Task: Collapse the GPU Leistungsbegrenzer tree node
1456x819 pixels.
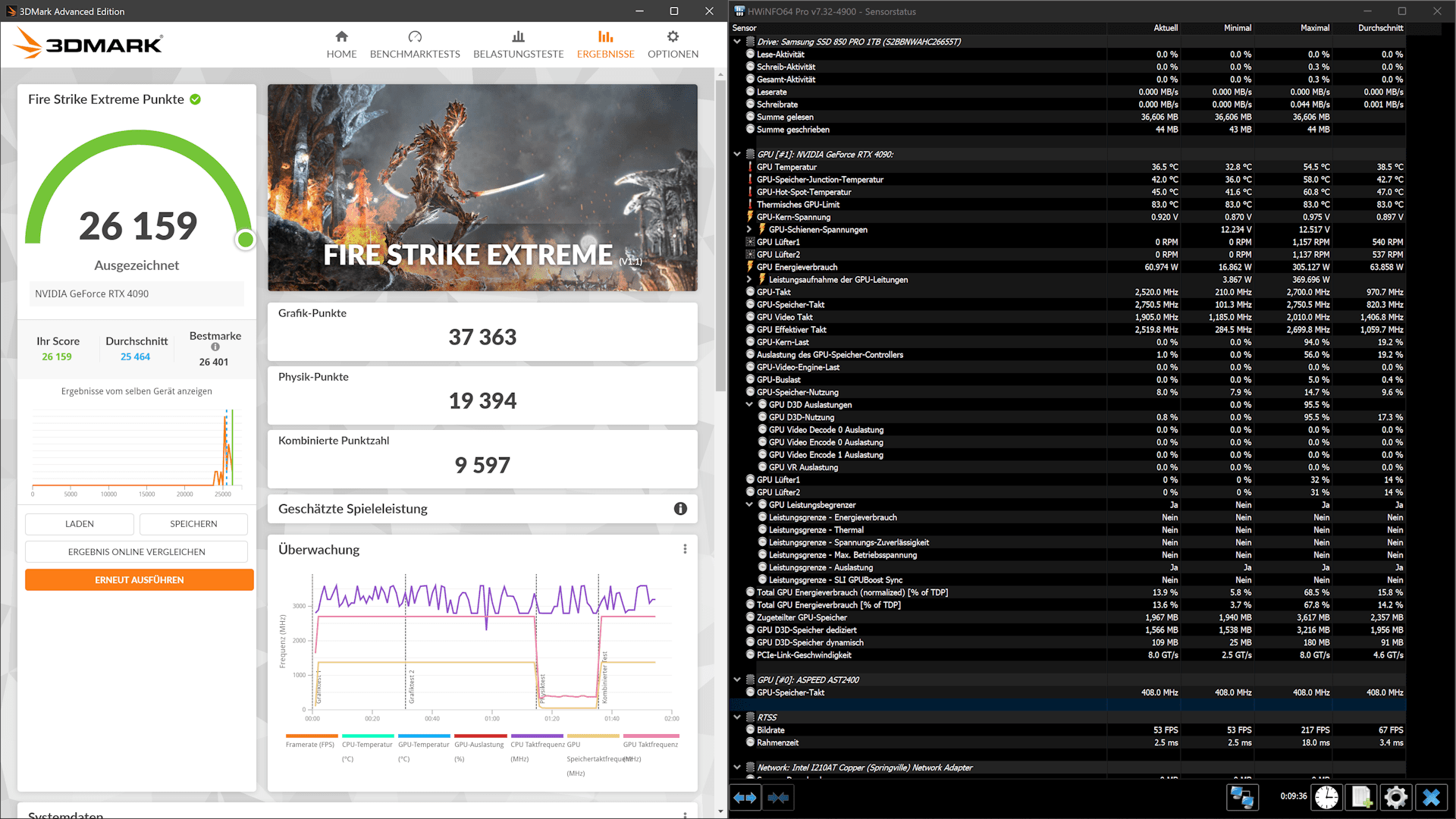Action: (749, 504)
